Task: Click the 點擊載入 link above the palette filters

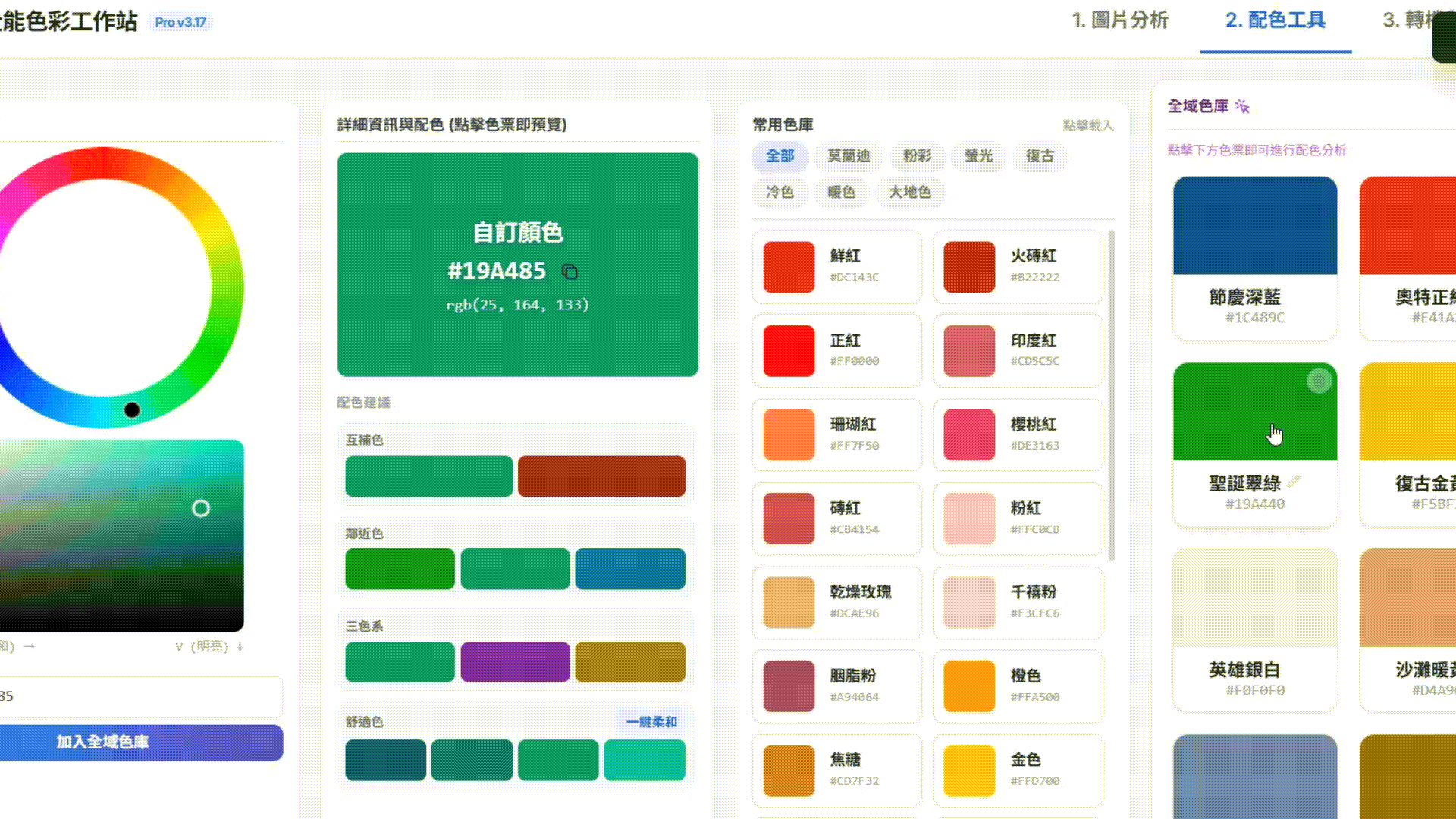Action: pyautogui.click(x=1088, y=125)
